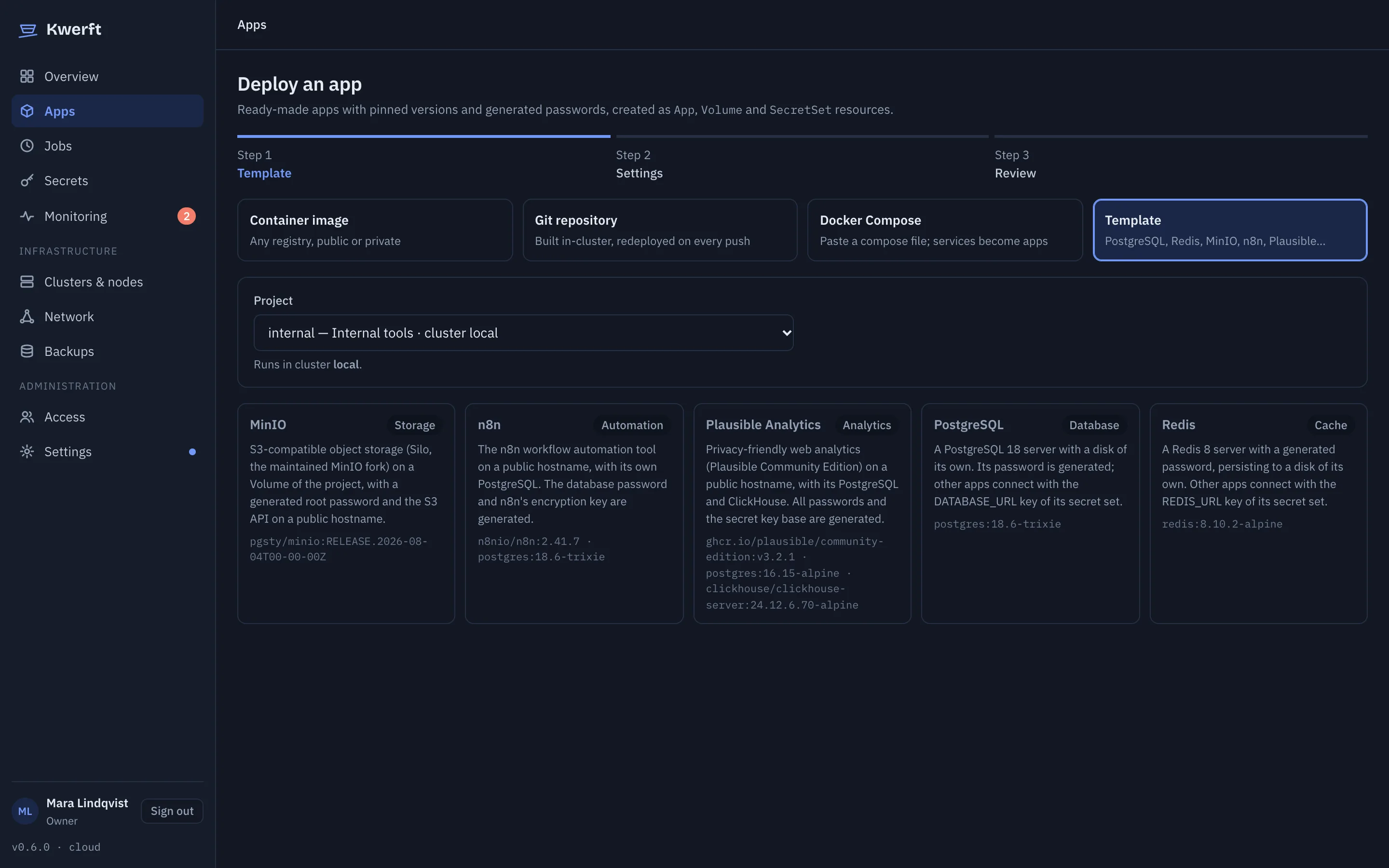Image resolution: width=1389 pixels, height=868 pixels.
Task: Choose the Docker Compose deploy option
Action: click(x=945, y=230)
